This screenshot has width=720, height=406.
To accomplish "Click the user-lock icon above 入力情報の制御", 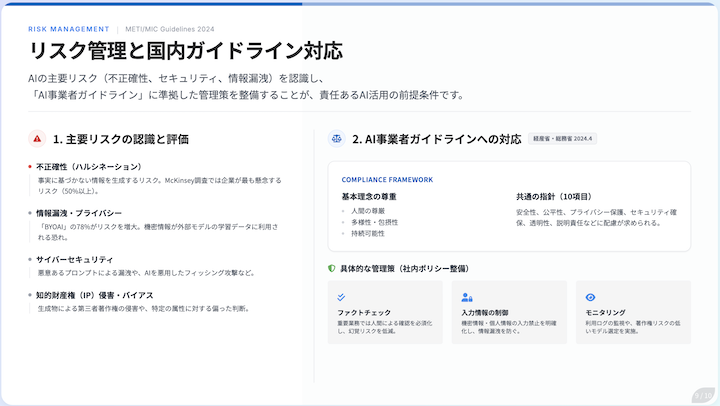I will point(467,297).
